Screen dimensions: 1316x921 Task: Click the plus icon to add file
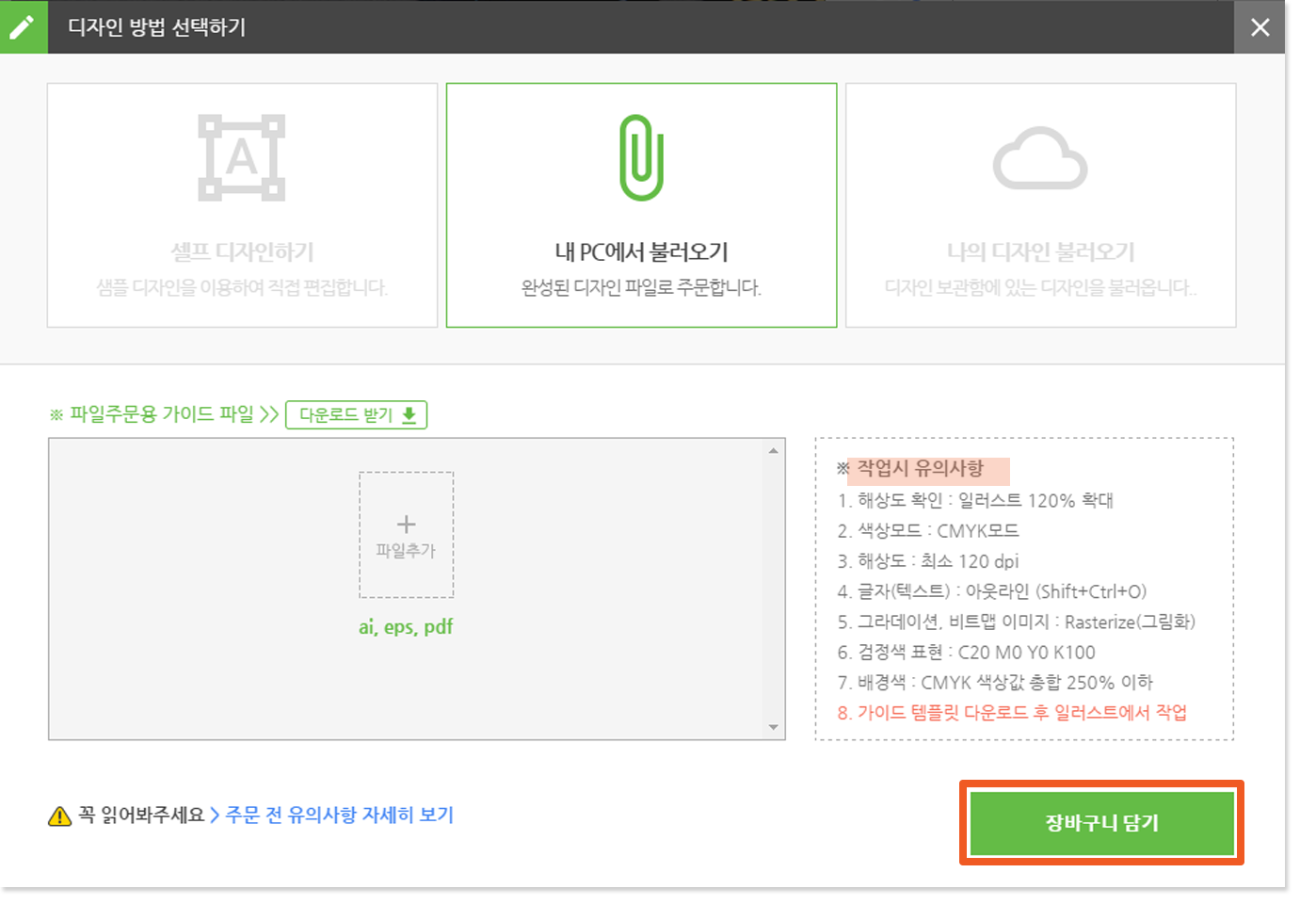[407, 524]
